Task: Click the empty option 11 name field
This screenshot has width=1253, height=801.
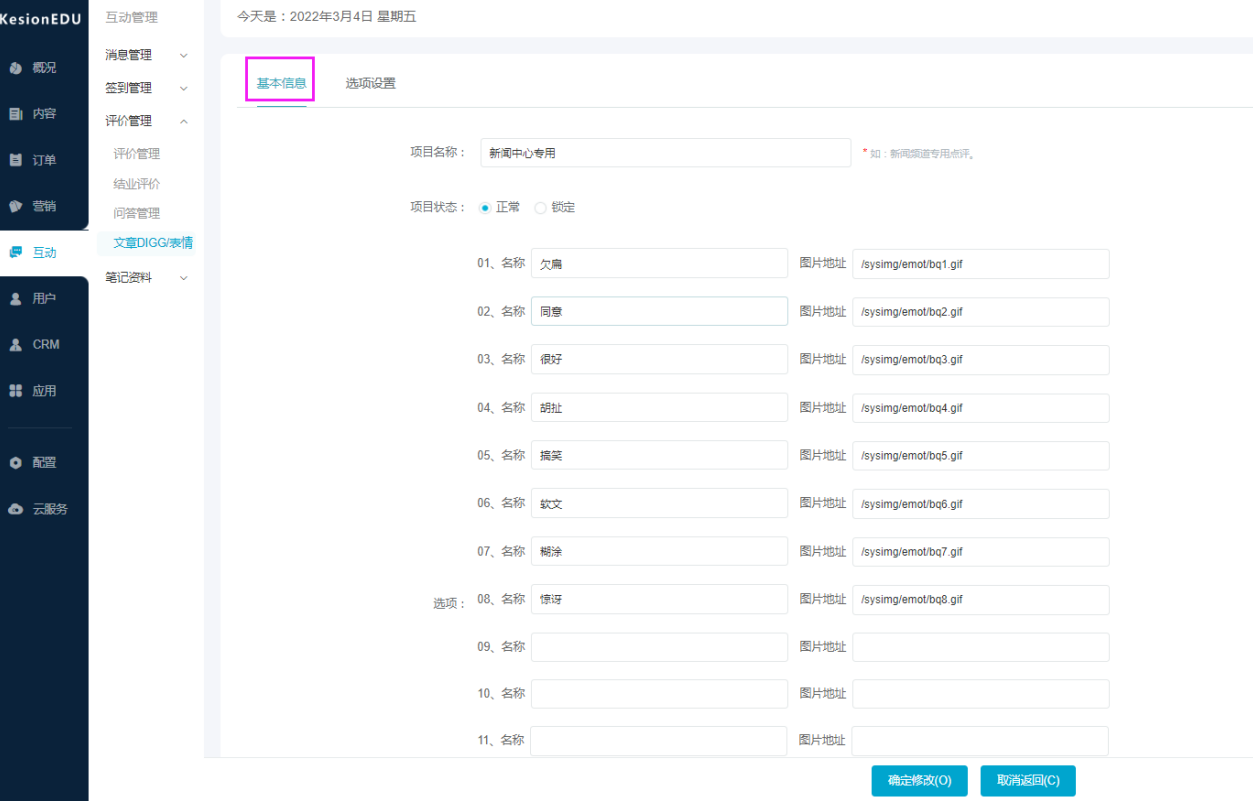Action: pyautogui.click(x=659, y=741)
